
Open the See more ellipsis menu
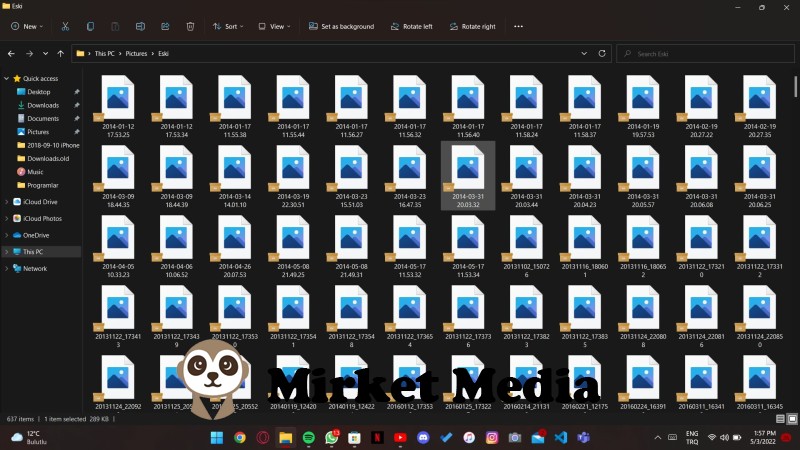coord(518,26)
